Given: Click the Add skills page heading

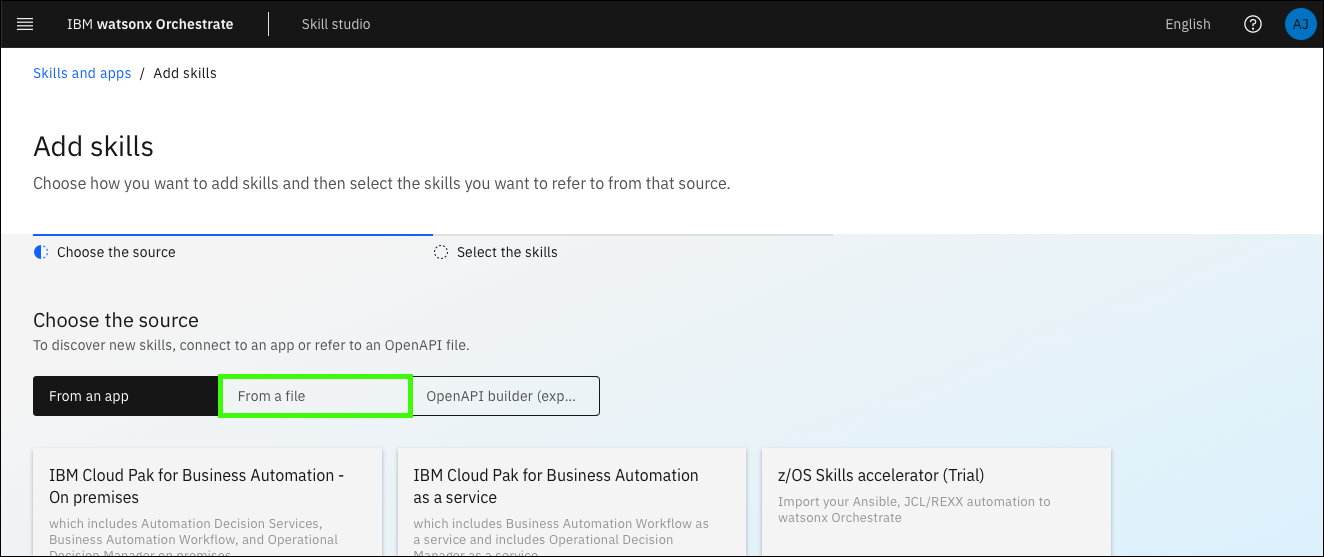Looking at the screenshot, I should (93, 147).
